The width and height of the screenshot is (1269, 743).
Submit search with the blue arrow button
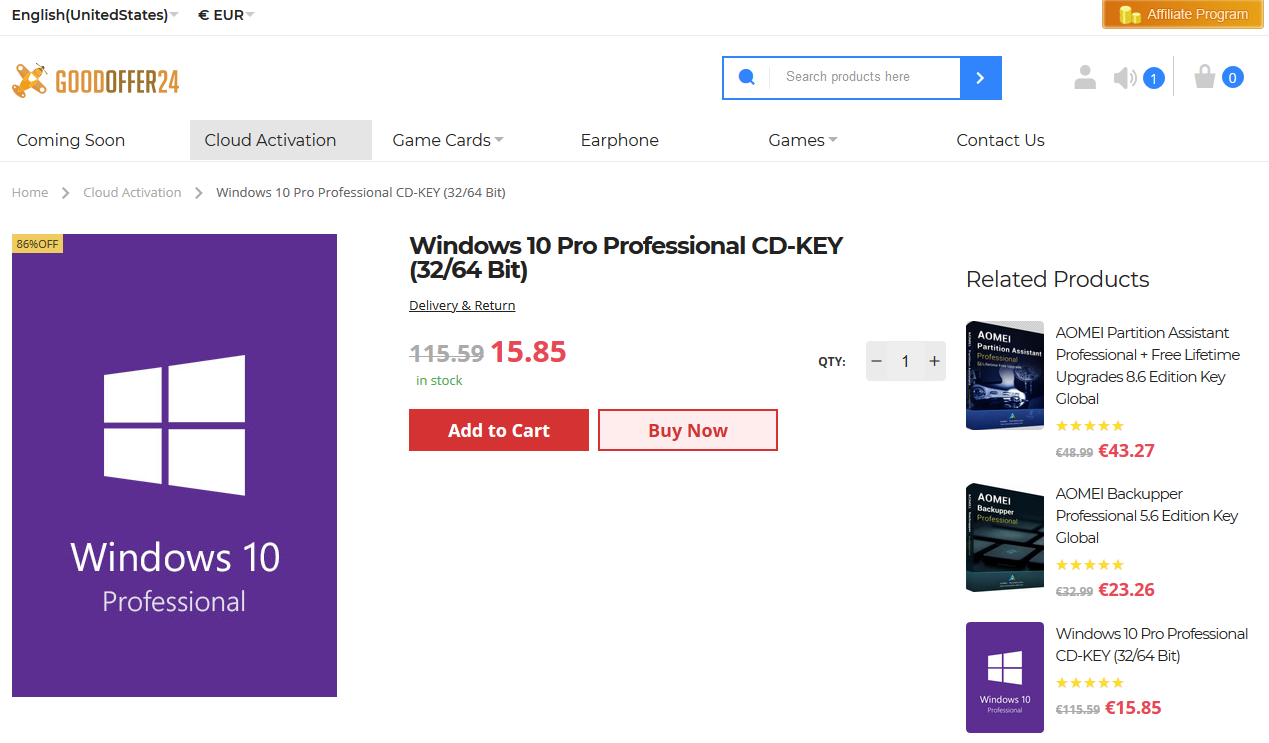(980, 78)
